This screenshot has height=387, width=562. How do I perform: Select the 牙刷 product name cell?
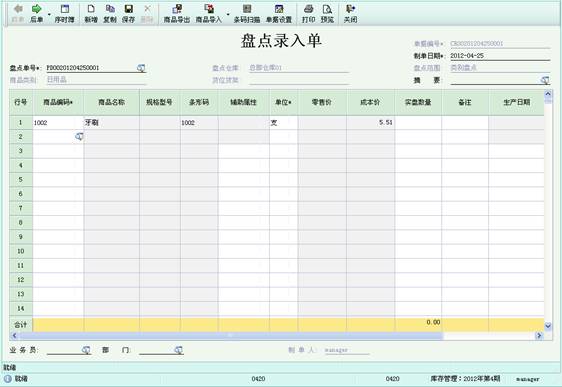pyautogui.click(x=111, y=123)
